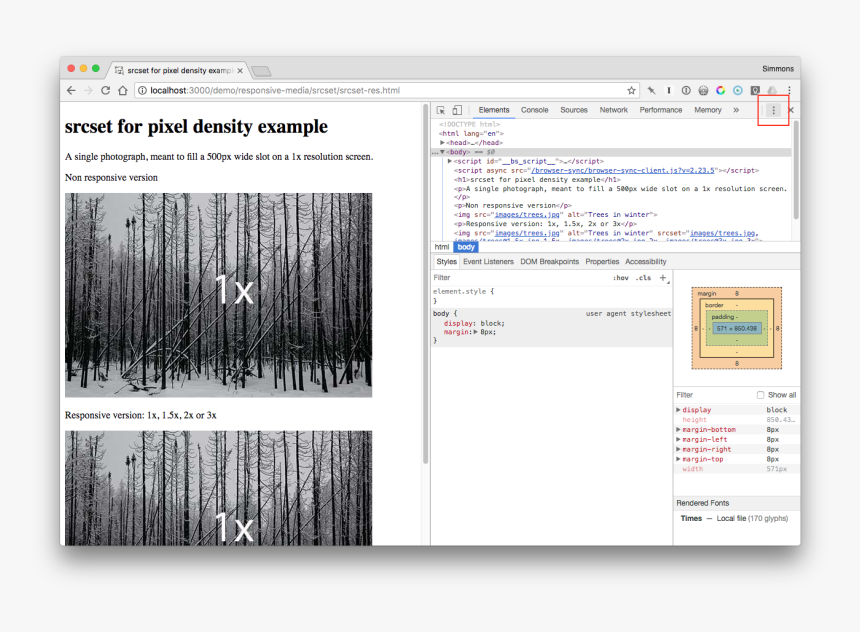Expand computed margin-left property
This screenshot has width=860, height=632.
click(x=678, y=439)
